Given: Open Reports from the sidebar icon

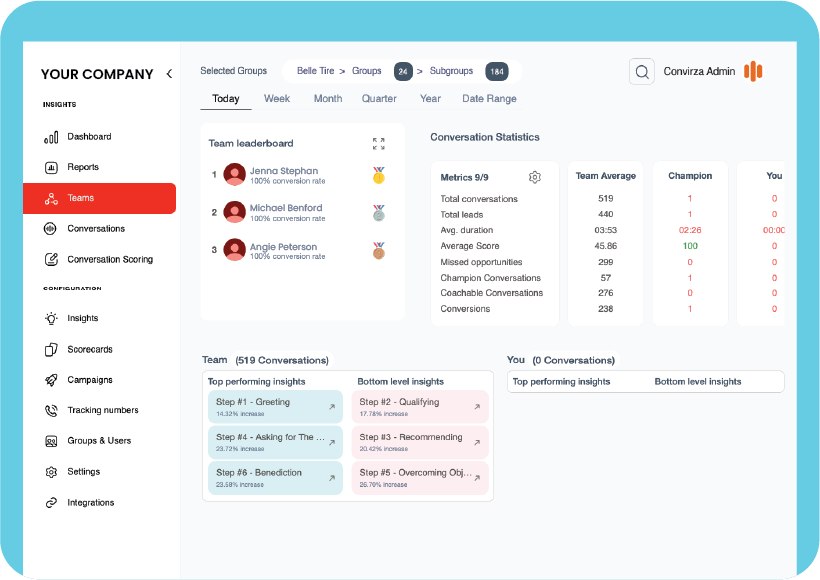Looking at the screenshot, I should tap(51, 167).
